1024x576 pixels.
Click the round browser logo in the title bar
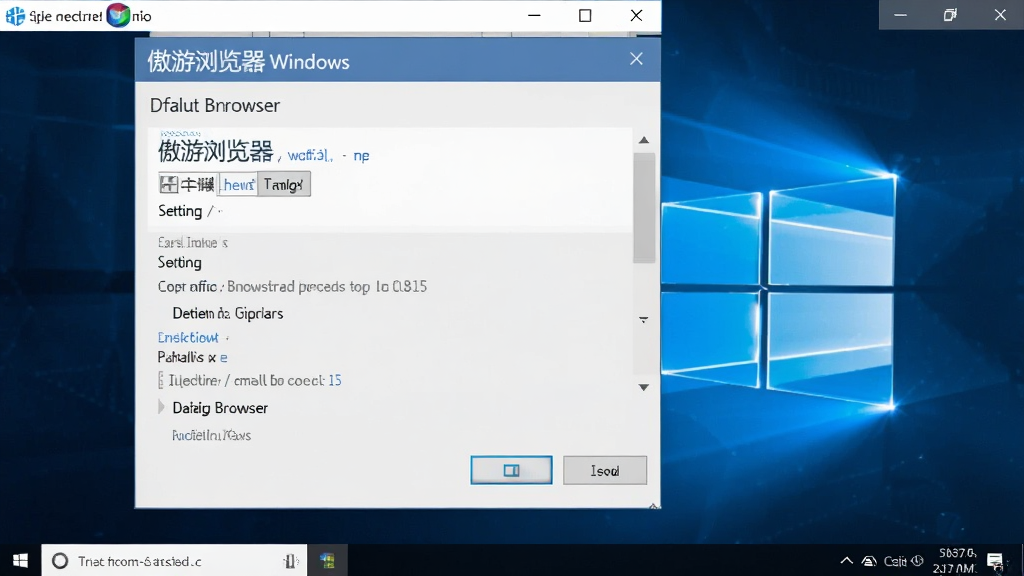click(118, 15)
